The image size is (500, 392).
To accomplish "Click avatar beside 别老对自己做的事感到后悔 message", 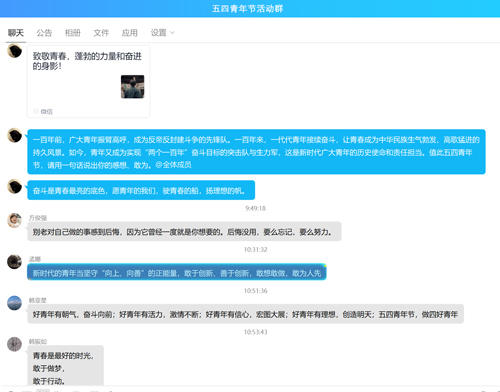I will pyautogui.click(x=14, y=220).
